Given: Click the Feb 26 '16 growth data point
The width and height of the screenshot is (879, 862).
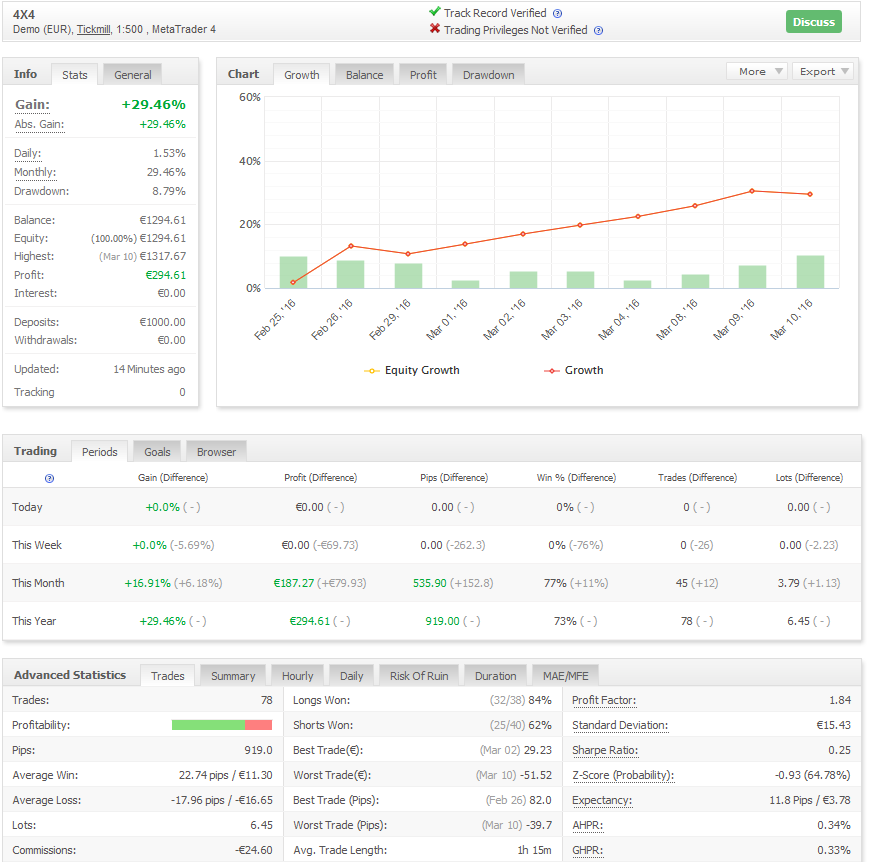Looking at the screenshot, I should [351, 246].
